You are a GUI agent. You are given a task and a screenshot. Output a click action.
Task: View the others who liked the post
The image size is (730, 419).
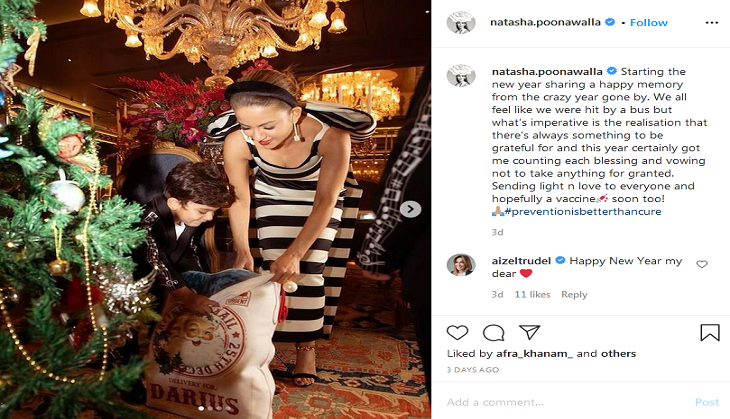618,354
